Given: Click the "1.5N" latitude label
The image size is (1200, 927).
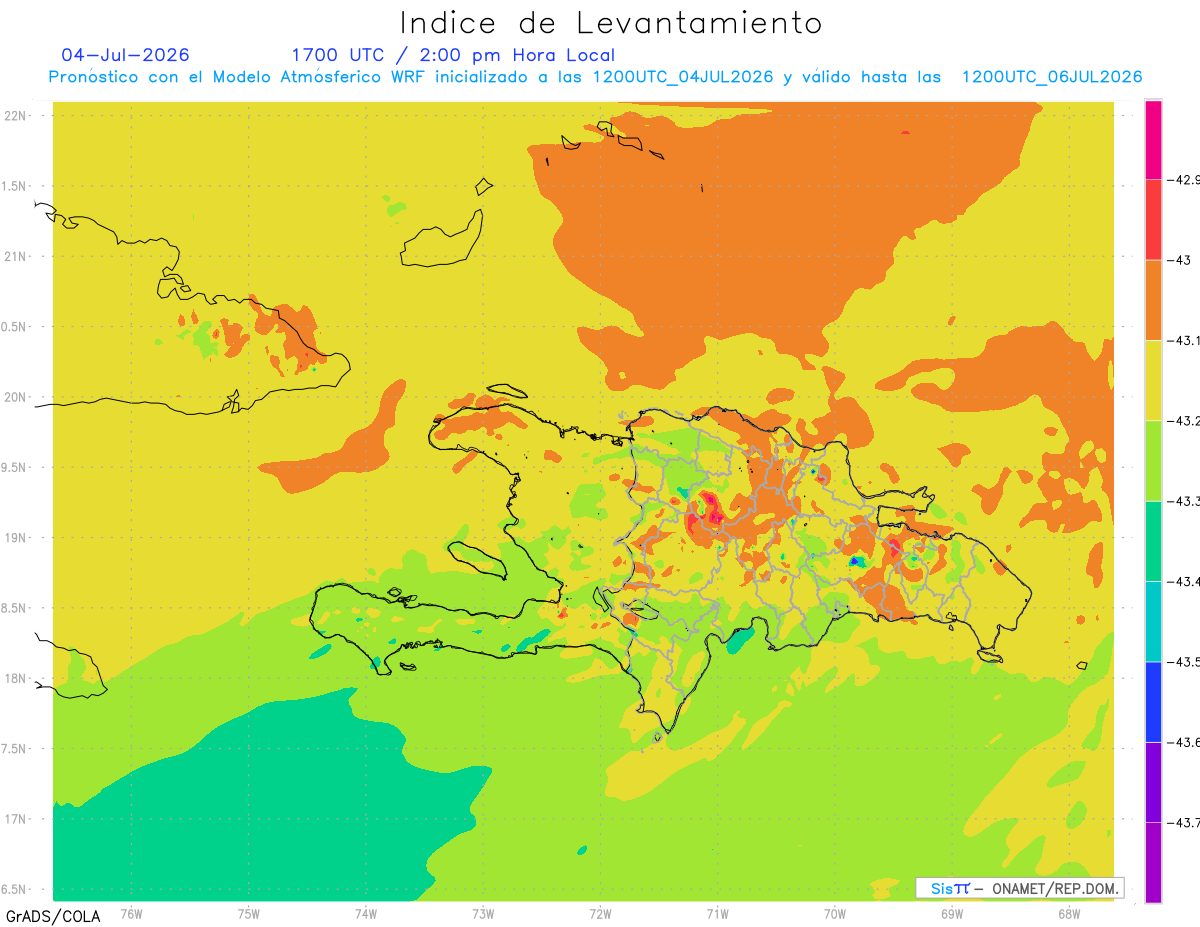Looking at the screenshot, I should 13,186.
